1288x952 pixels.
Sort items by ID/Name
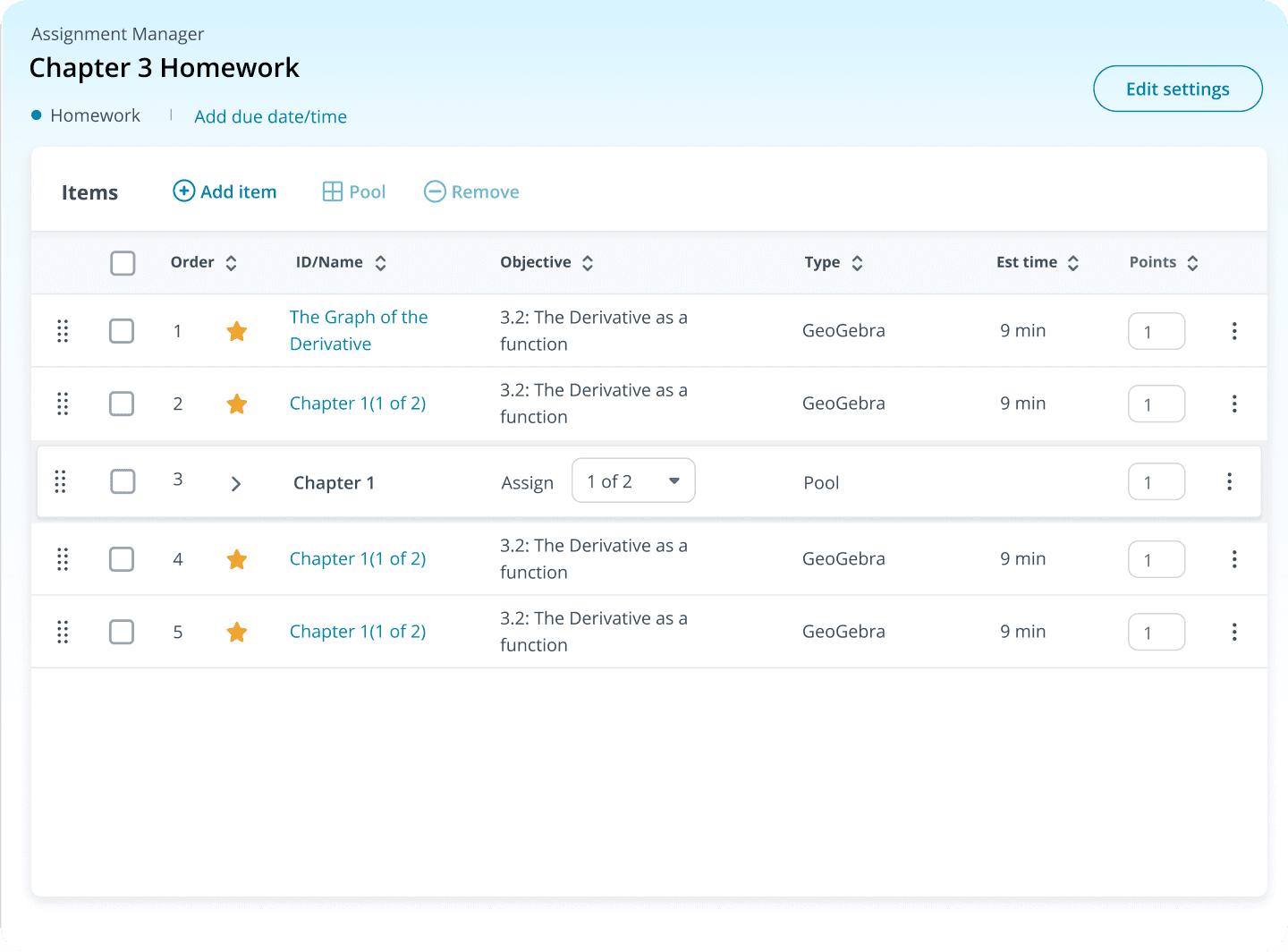click(x=380, y=263)
